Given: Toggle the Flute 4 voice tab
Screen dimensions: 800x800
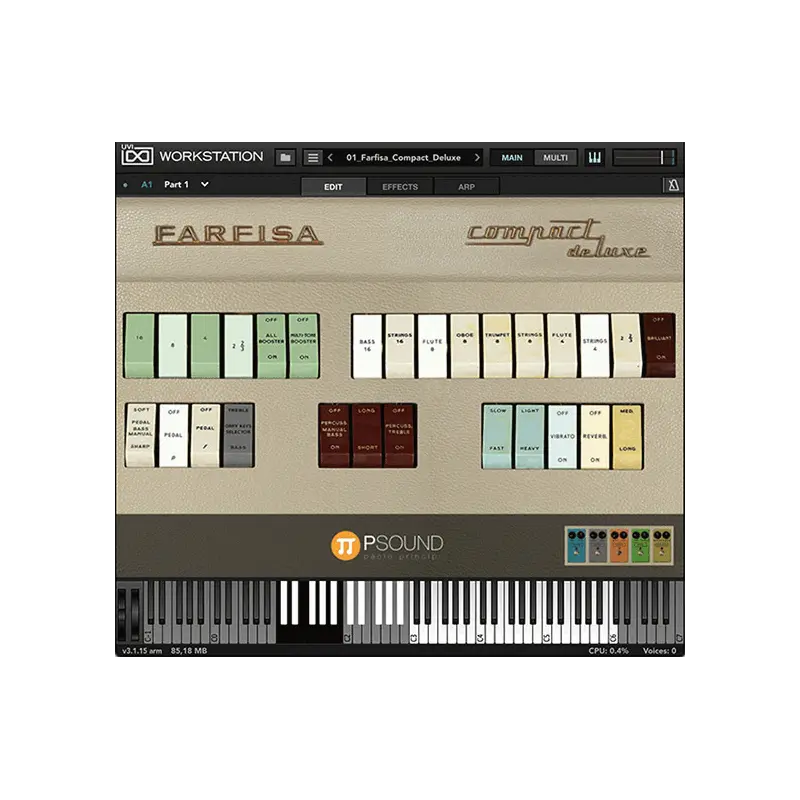Looking at the screenshot, I should pos(562,346).
